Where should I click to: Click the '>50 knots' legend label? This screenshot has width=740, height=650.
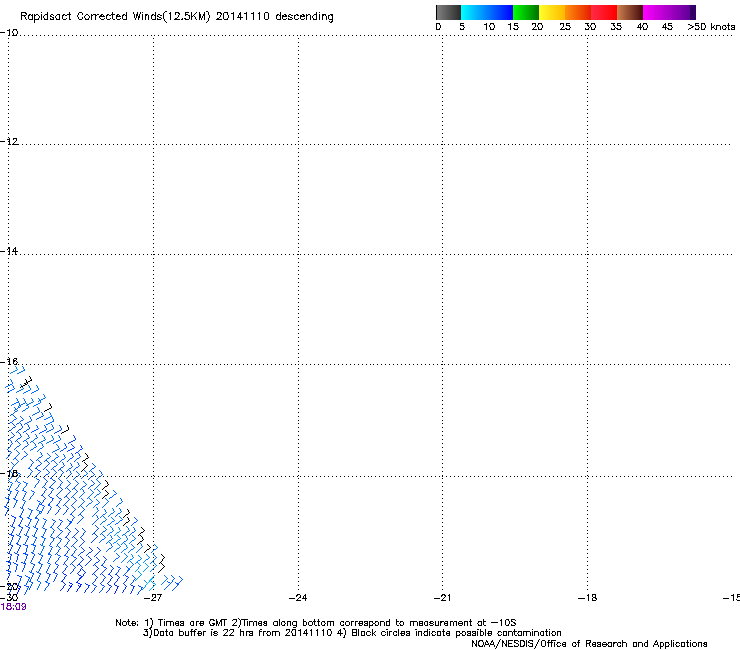click(711, 27)
